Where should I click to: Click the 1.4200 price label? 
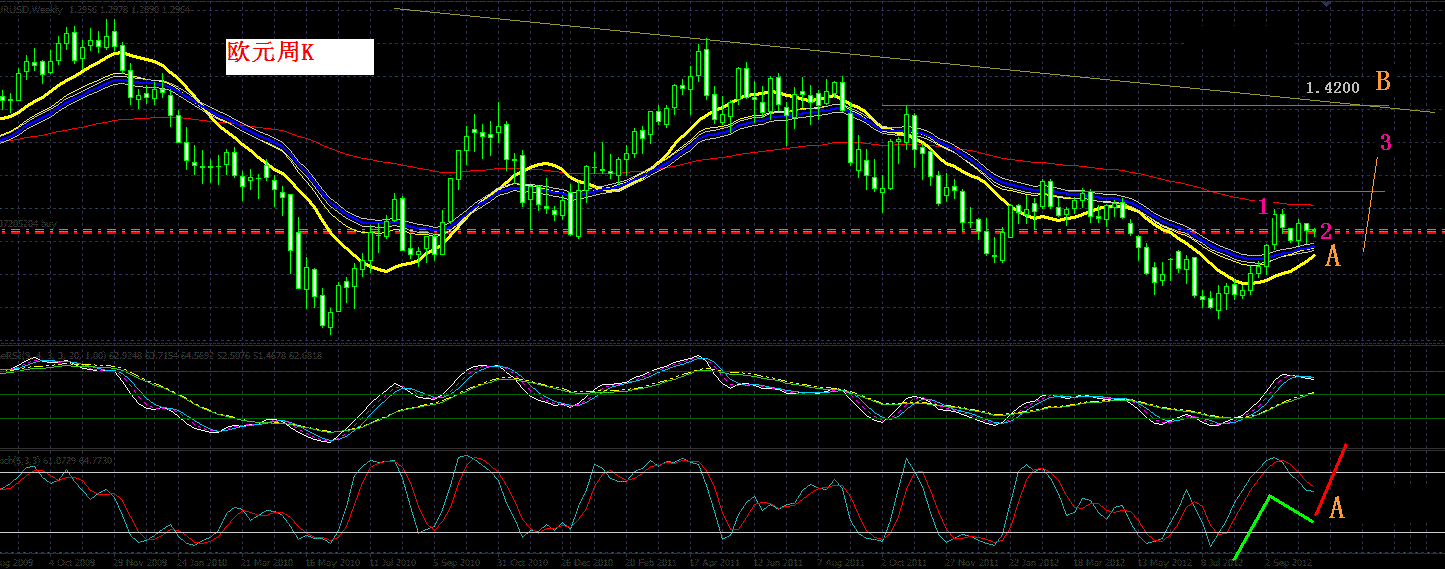click(x=1332, y=88)
